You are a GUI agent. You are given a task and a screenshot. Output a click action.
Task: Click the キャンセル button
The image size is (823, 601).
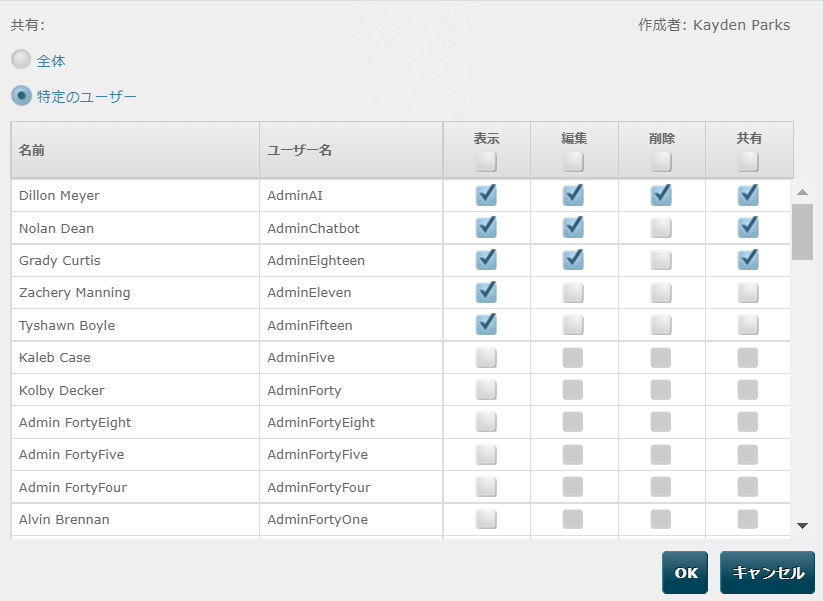(x=767, y=572)
